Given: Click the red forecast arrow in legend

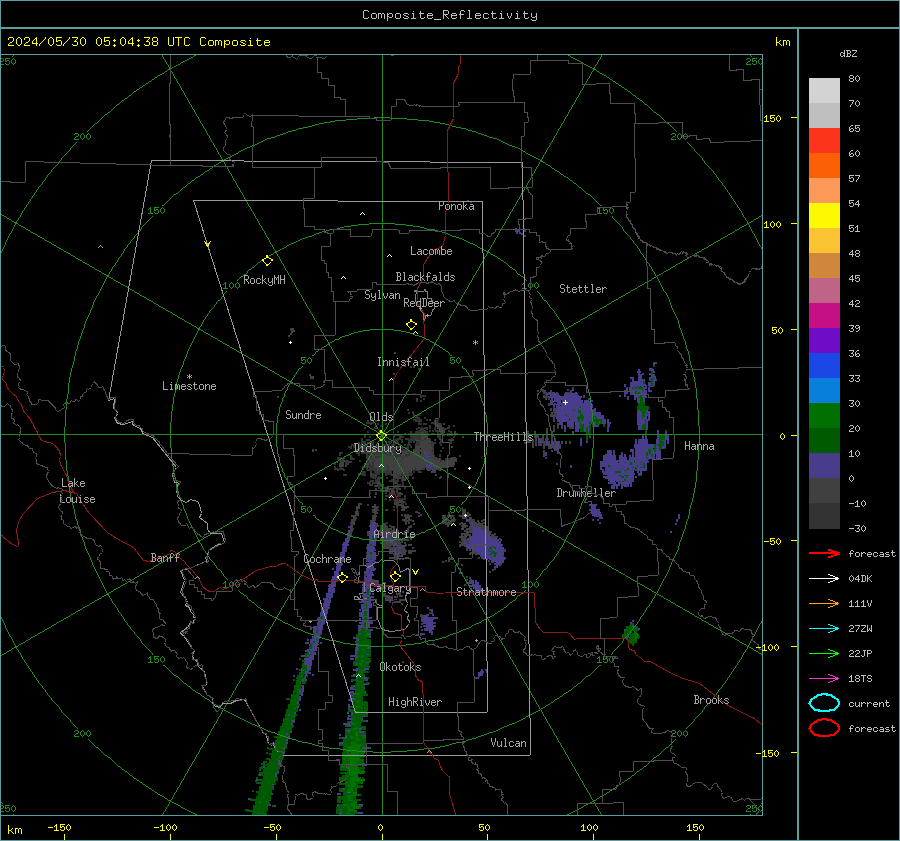Looking at the screenshot, I should tap(824, 553).
